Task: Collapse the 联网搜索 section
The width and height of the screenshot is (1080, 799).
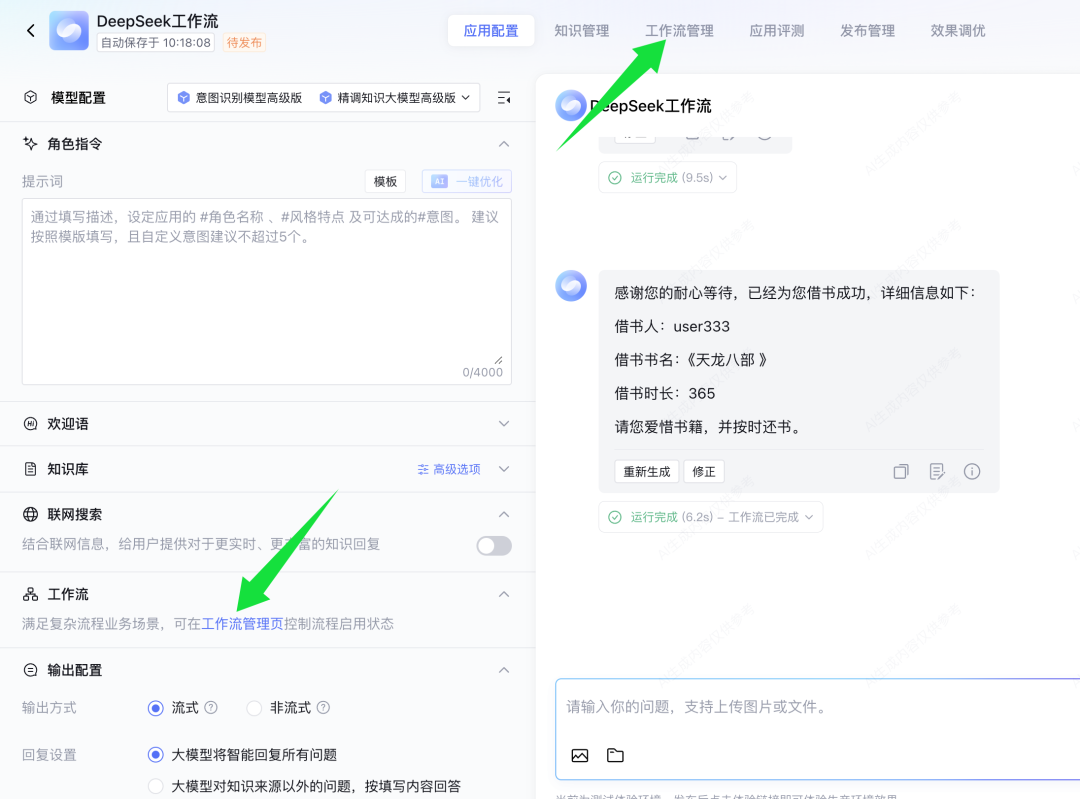Action: 504,515
